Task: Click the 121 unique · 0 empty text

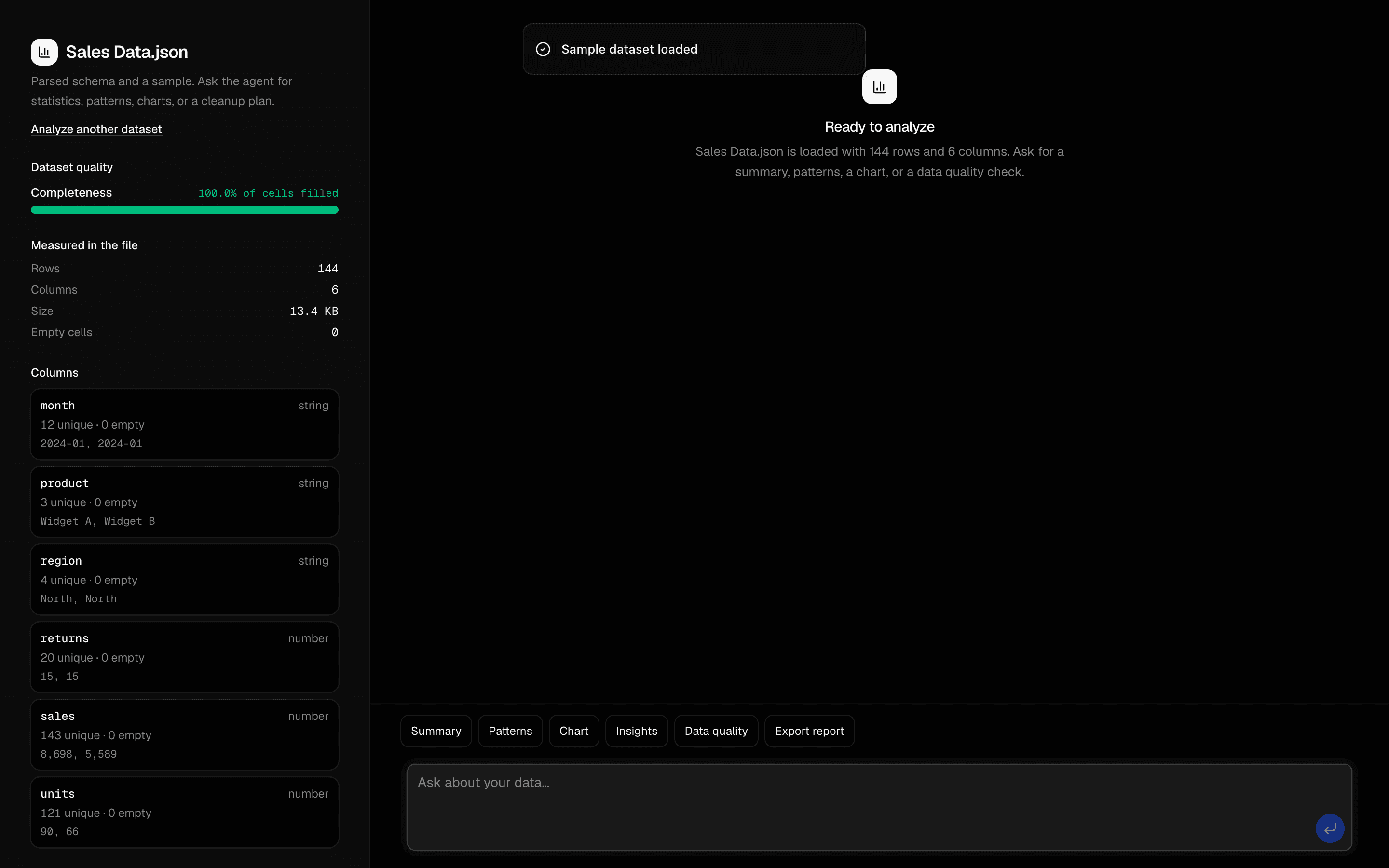Action: (x=96, y=813)
